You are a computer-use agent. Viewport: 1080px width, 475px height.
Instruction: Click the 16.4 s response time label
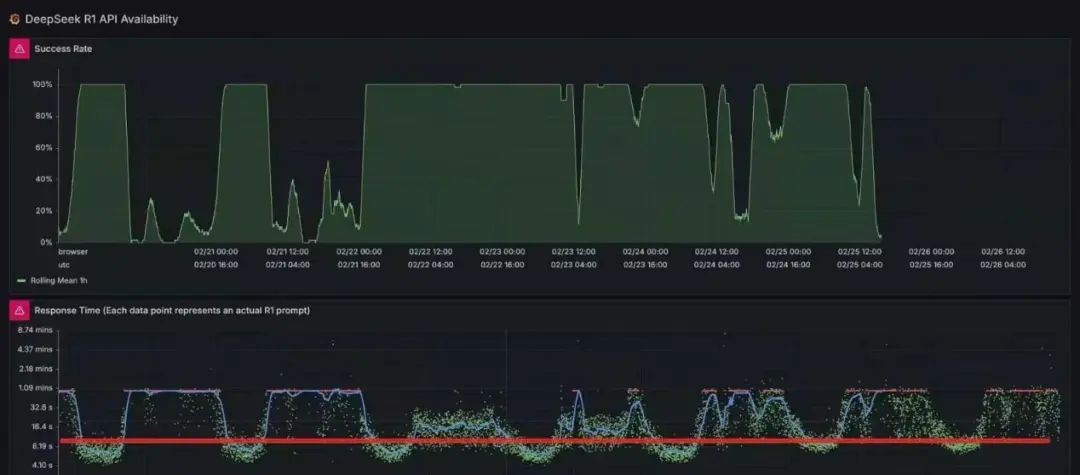40,427
